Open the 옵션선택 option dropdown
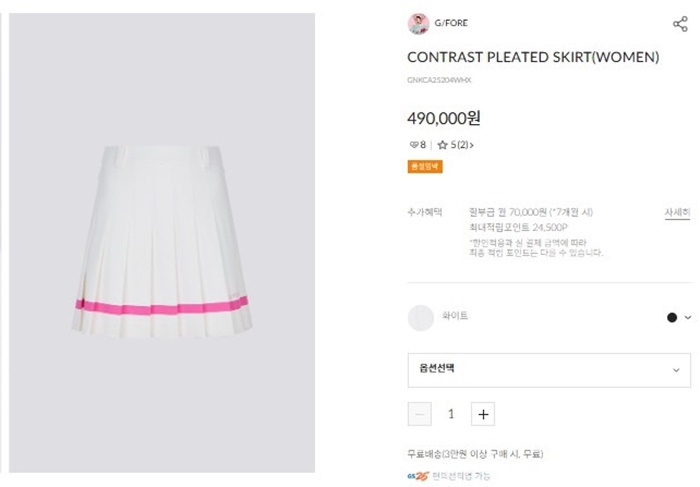The image size is (700, 487). coord(549,370)
